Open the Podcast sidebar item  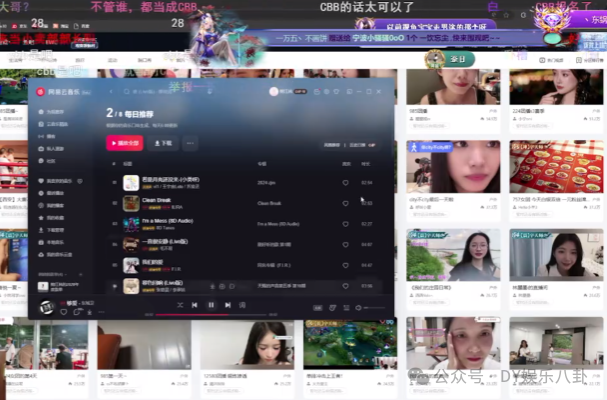coord(47,136)
